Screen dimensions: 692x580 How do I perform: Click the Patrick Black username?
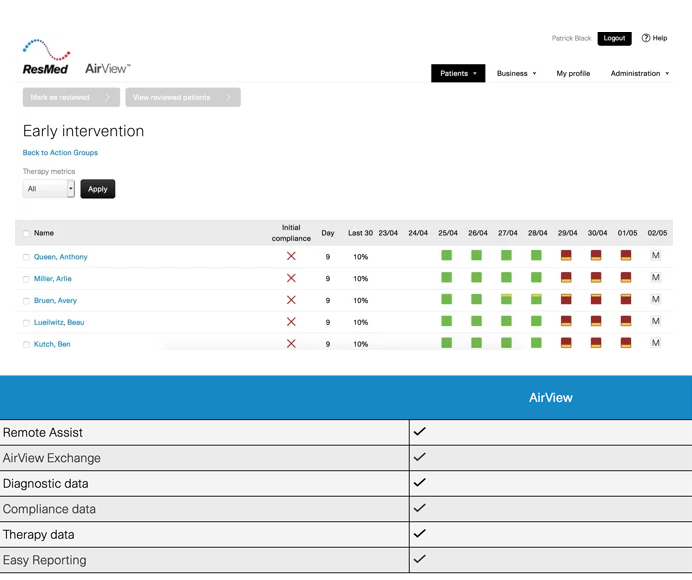(571, 38)
